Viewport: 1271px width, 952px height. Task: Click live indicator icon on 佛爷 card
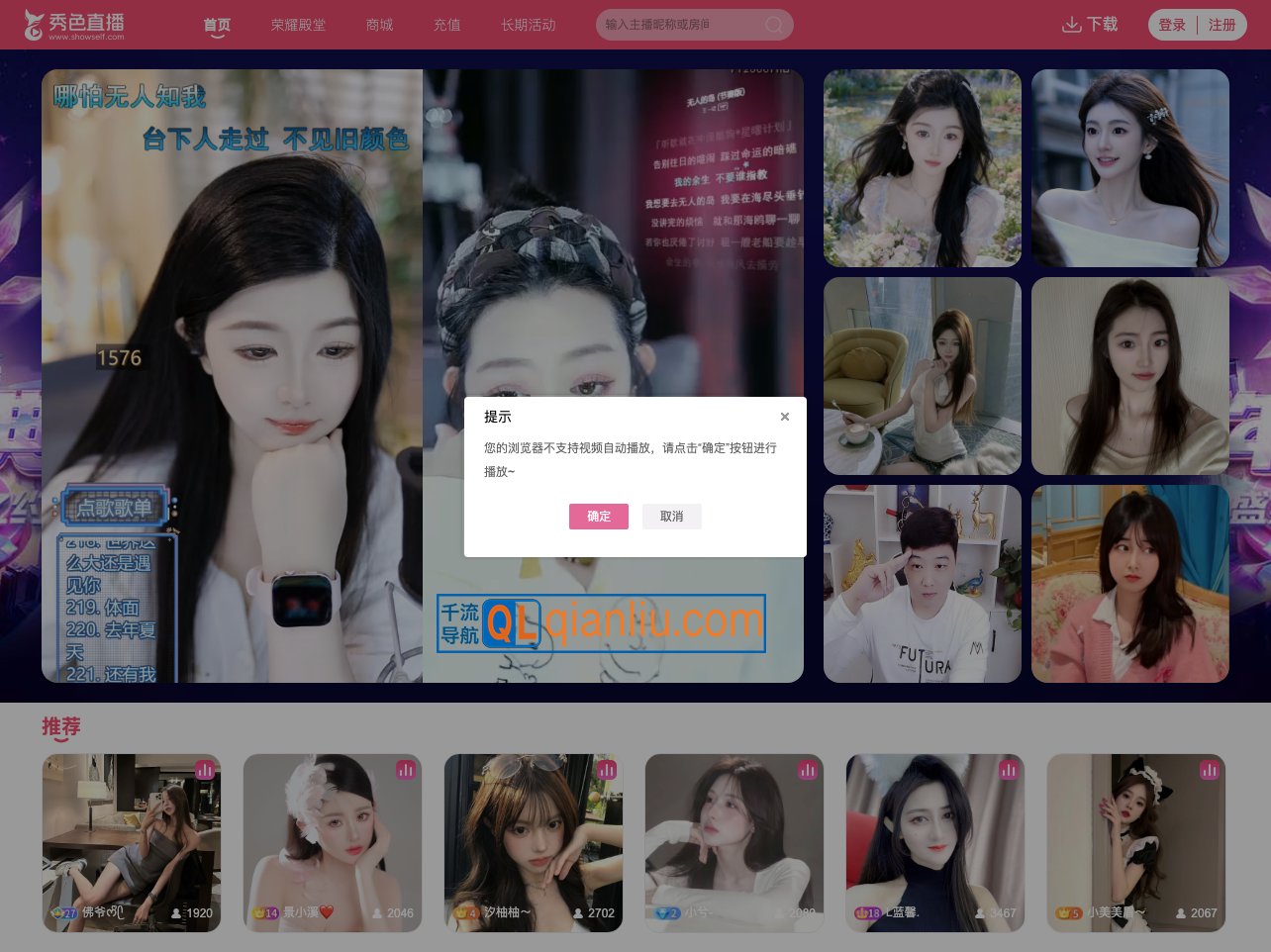click(x=205, y=770)
